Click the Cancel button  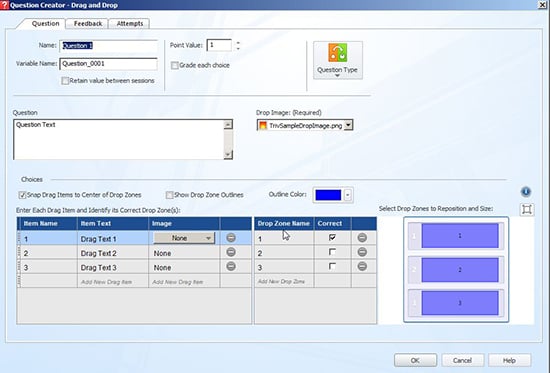[x=462, y=360]
